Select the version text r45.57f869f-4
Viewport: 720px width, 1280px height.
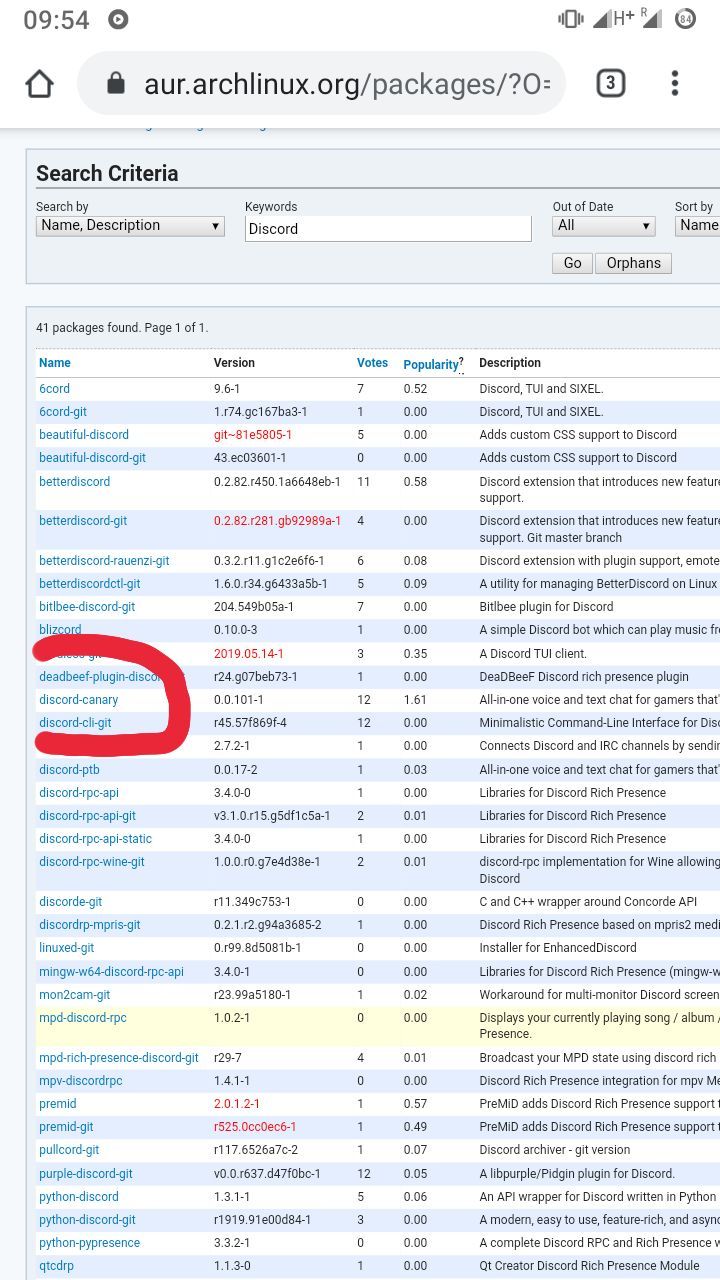tap(250, 723)
